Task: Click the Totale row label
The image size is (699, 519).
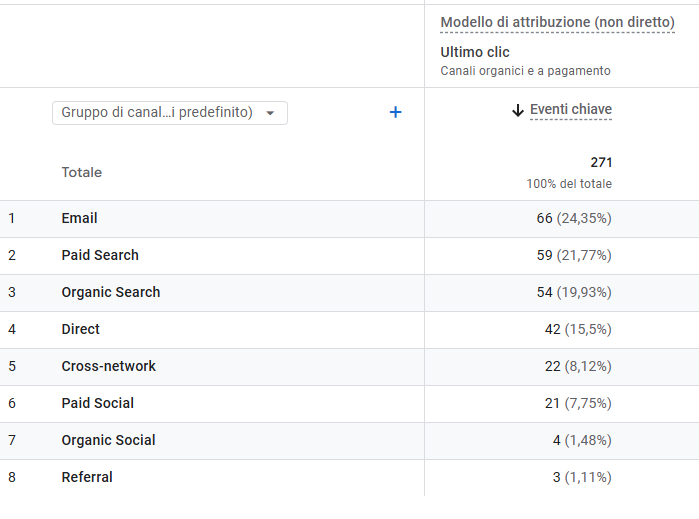Action: [81, 172]
